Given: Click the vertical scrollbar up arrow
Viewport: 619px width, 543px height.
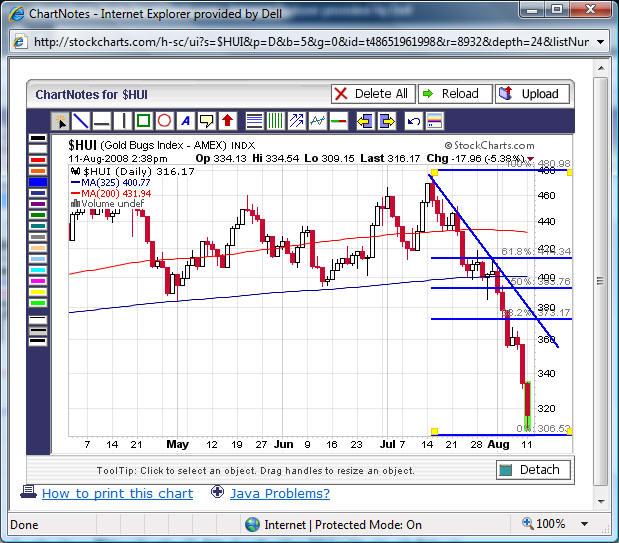Looking at the screenshot, I should tap(601, 68).
